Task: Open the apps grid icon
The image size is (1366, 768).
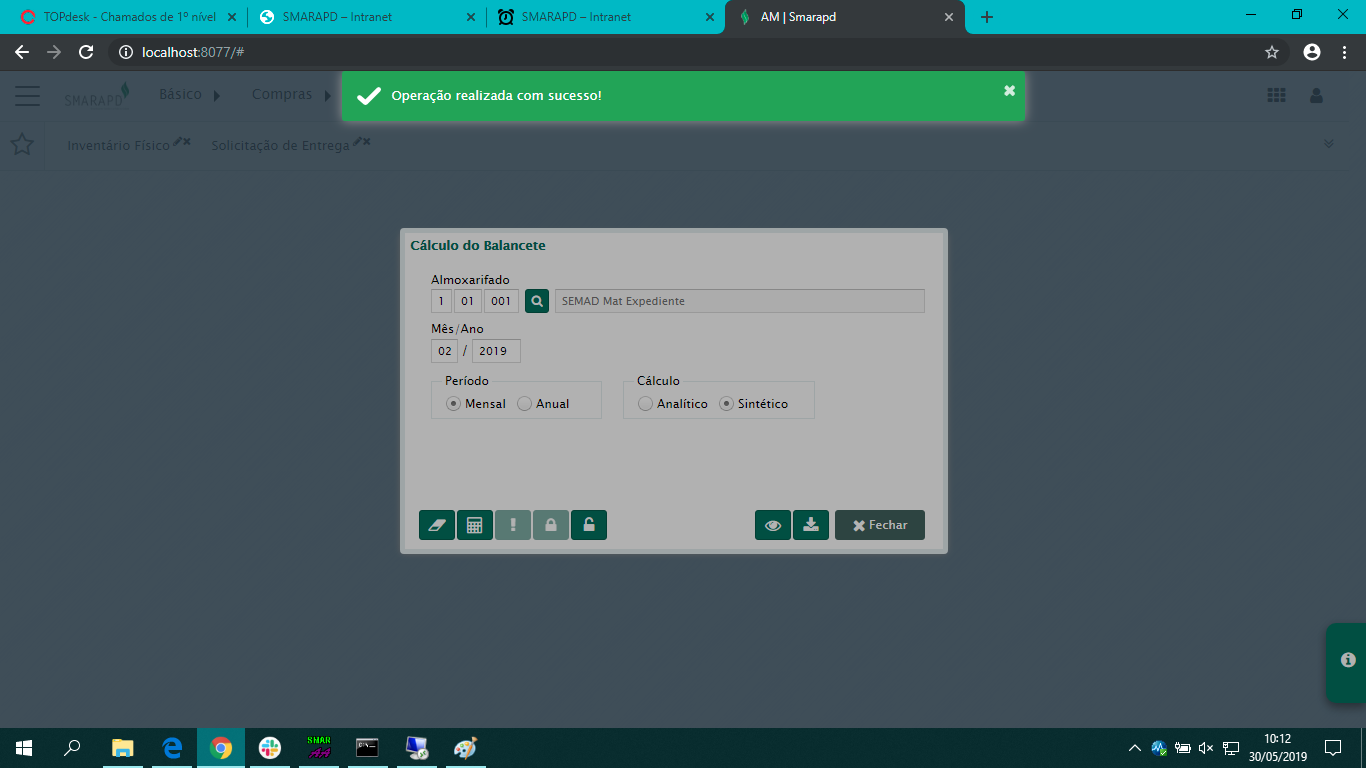Action: click(1276, 95)
